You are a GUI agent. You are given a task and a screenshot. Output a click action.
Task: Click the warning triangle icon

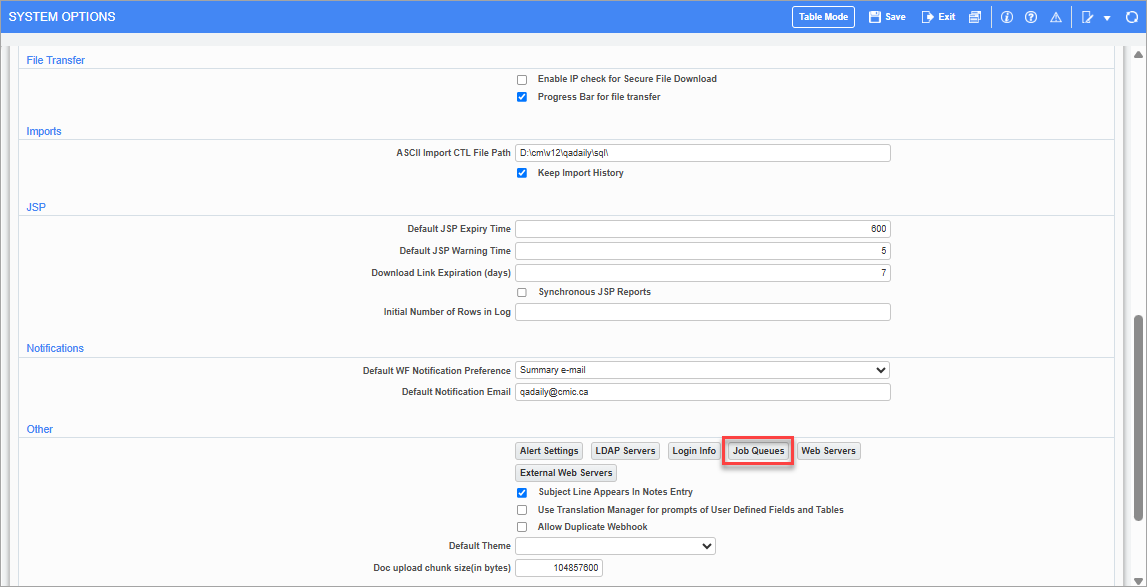(1055, 16)
